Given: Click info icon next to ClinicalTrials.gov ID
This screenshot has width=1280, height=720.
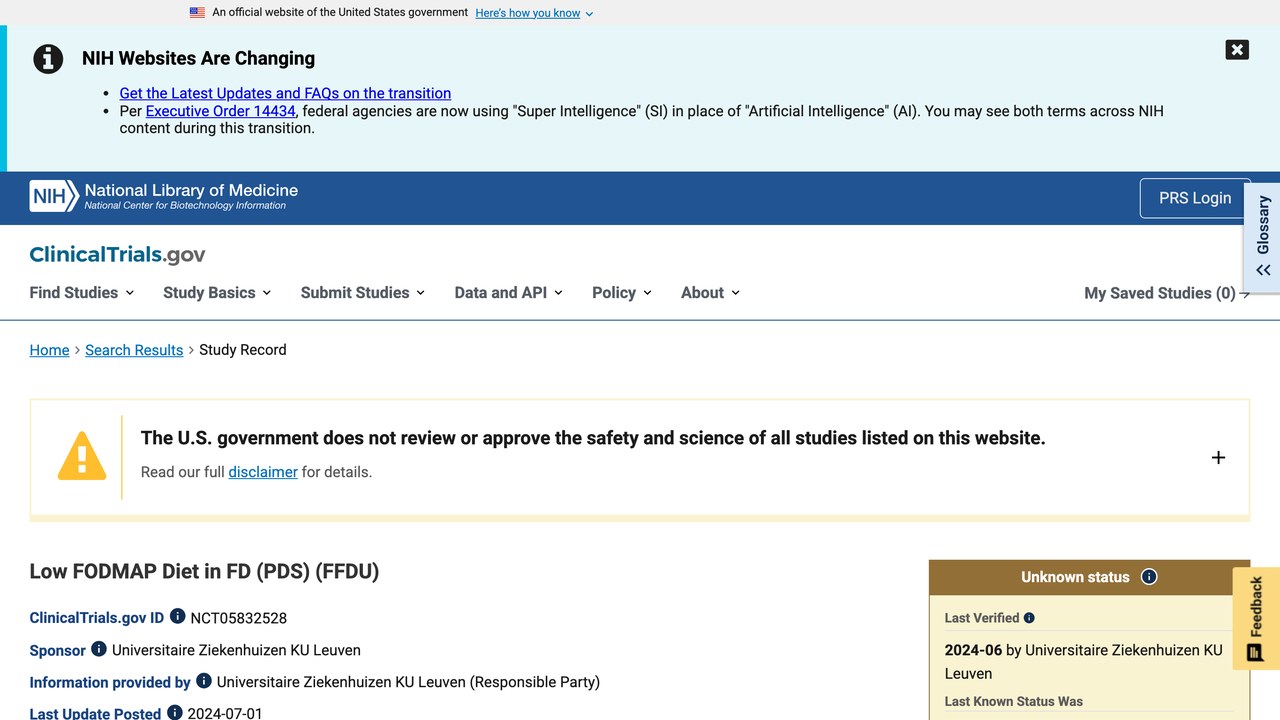Looking at the screenshot, I should click(177, 616).
